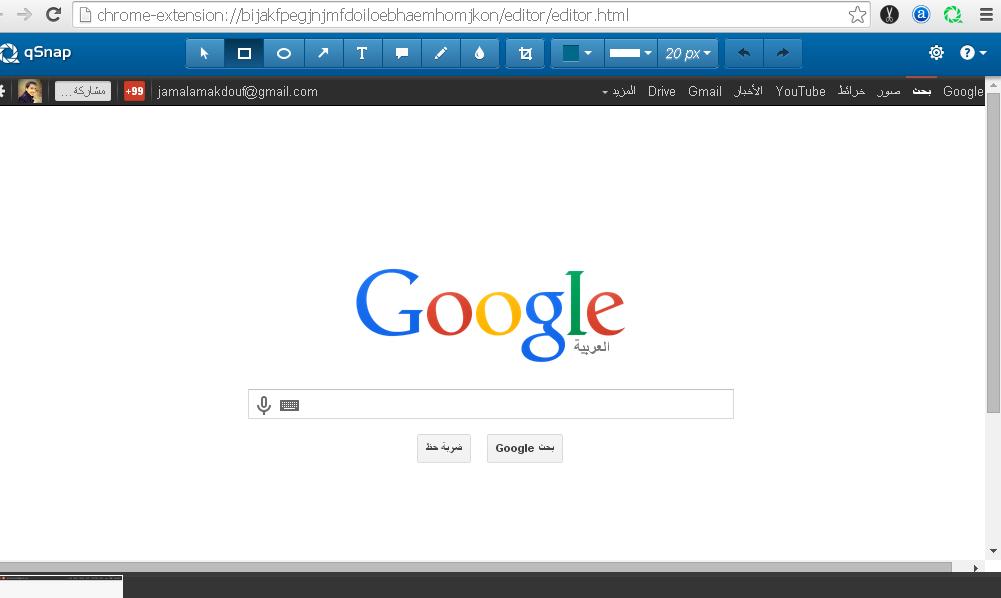Redo the last edit
The width and height of the screenshot is (1001, 598).
point(783,53)
